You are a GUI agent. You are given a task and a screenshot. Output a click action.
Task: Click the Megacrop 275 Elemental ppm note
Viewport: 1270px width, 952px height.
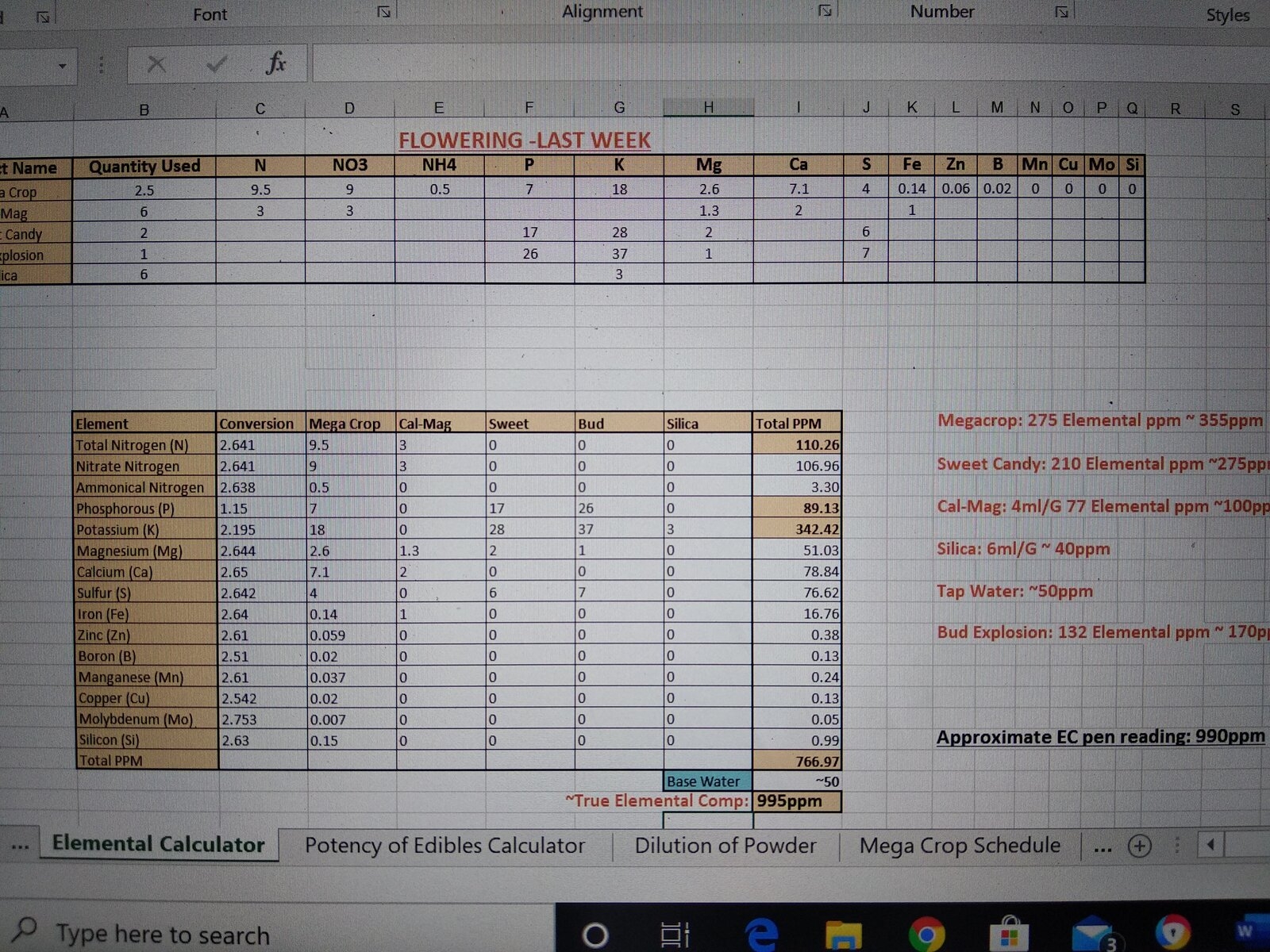1100,420
